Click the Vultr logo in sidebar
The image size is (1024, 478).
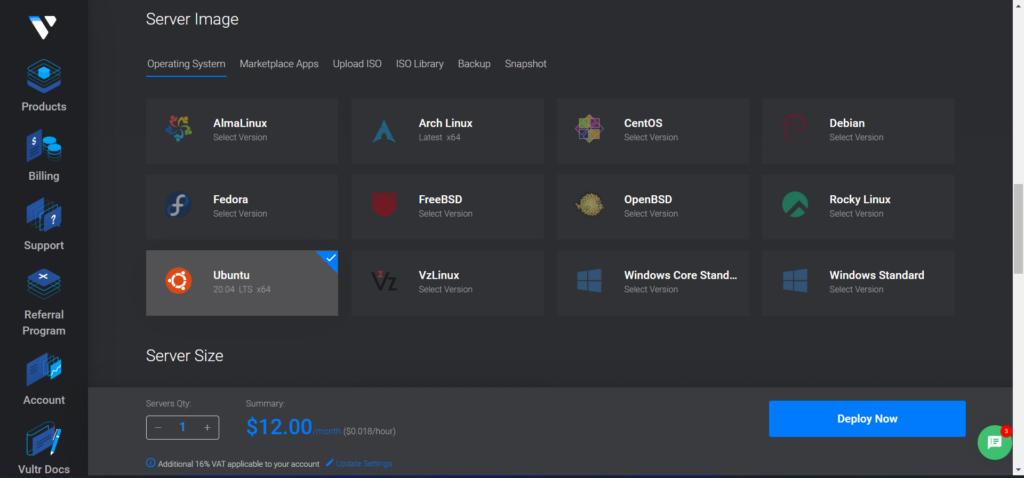pyautogui.click(x=43, y=27)
